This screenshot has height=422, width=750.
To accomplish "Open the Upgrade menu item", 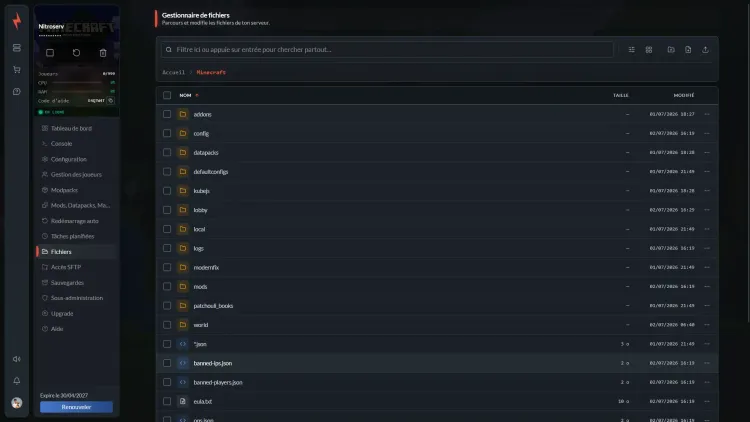I will 77,313.
